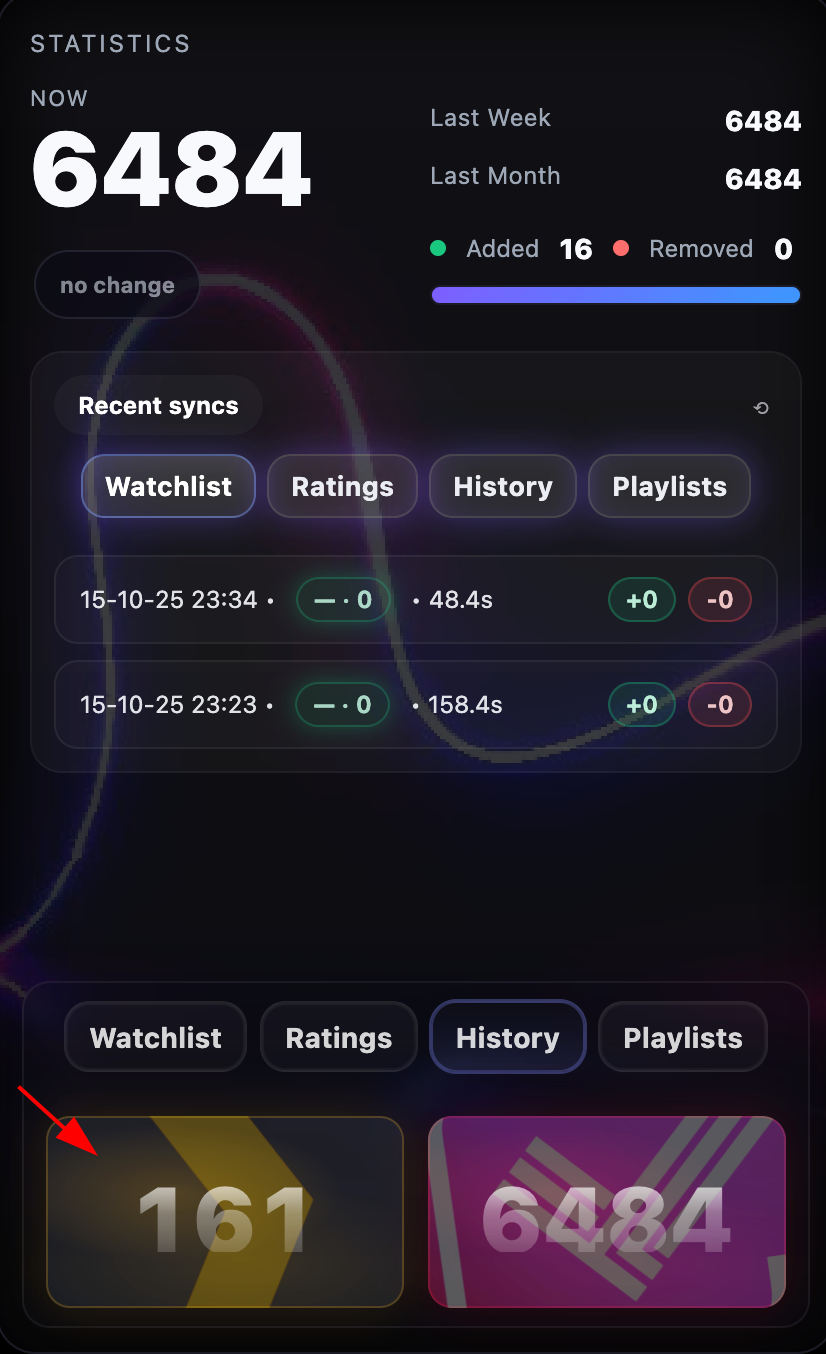Click the red -0 badge in 23:23 row
The width and height of the screenshot is (826, 1354).
pos(720,705)
